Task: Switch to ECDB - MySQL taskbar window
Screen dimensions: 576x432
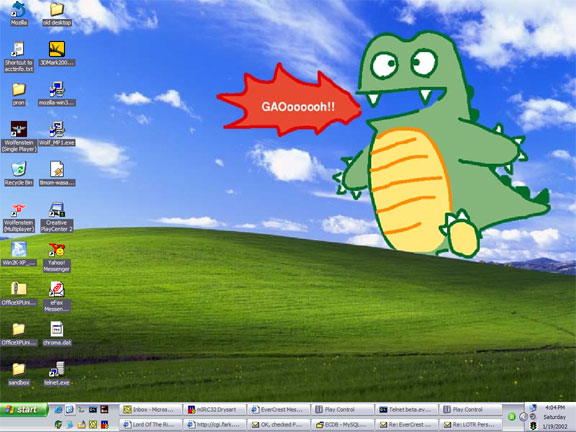Action: 342,425
